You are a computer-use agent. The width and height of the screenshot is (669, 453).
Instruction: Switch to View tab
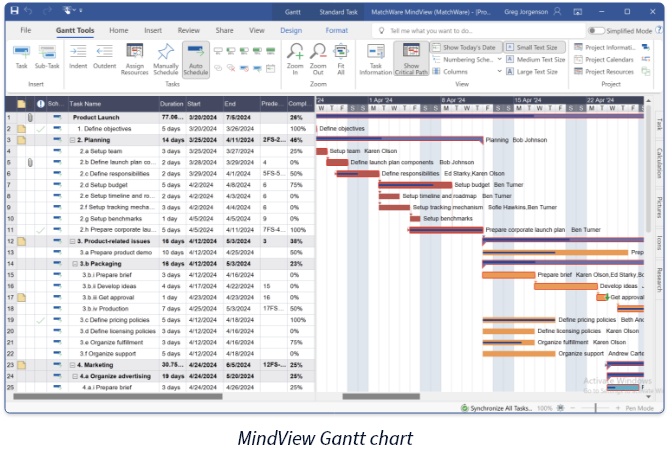pos(256,30)
